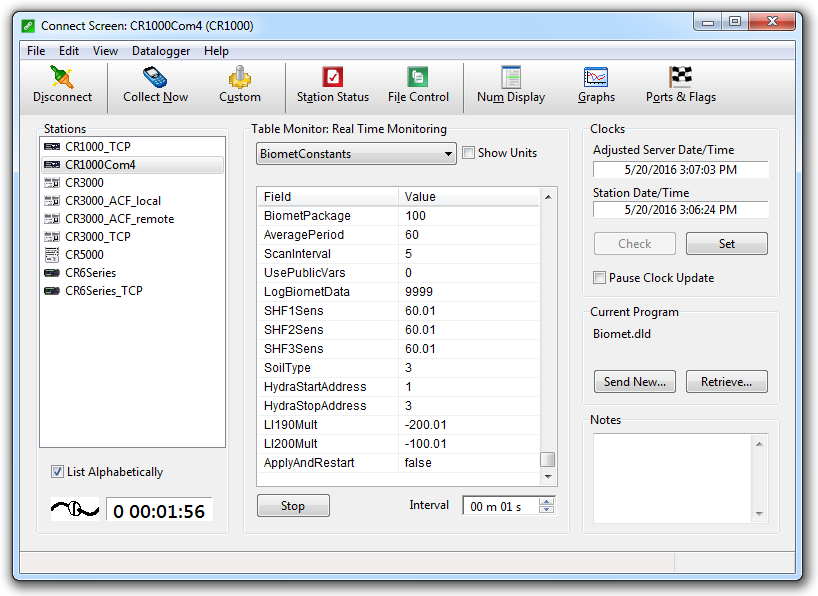Click the Collect Now phone icon
The width and height of the screenshot is (818, 596).
155,77
